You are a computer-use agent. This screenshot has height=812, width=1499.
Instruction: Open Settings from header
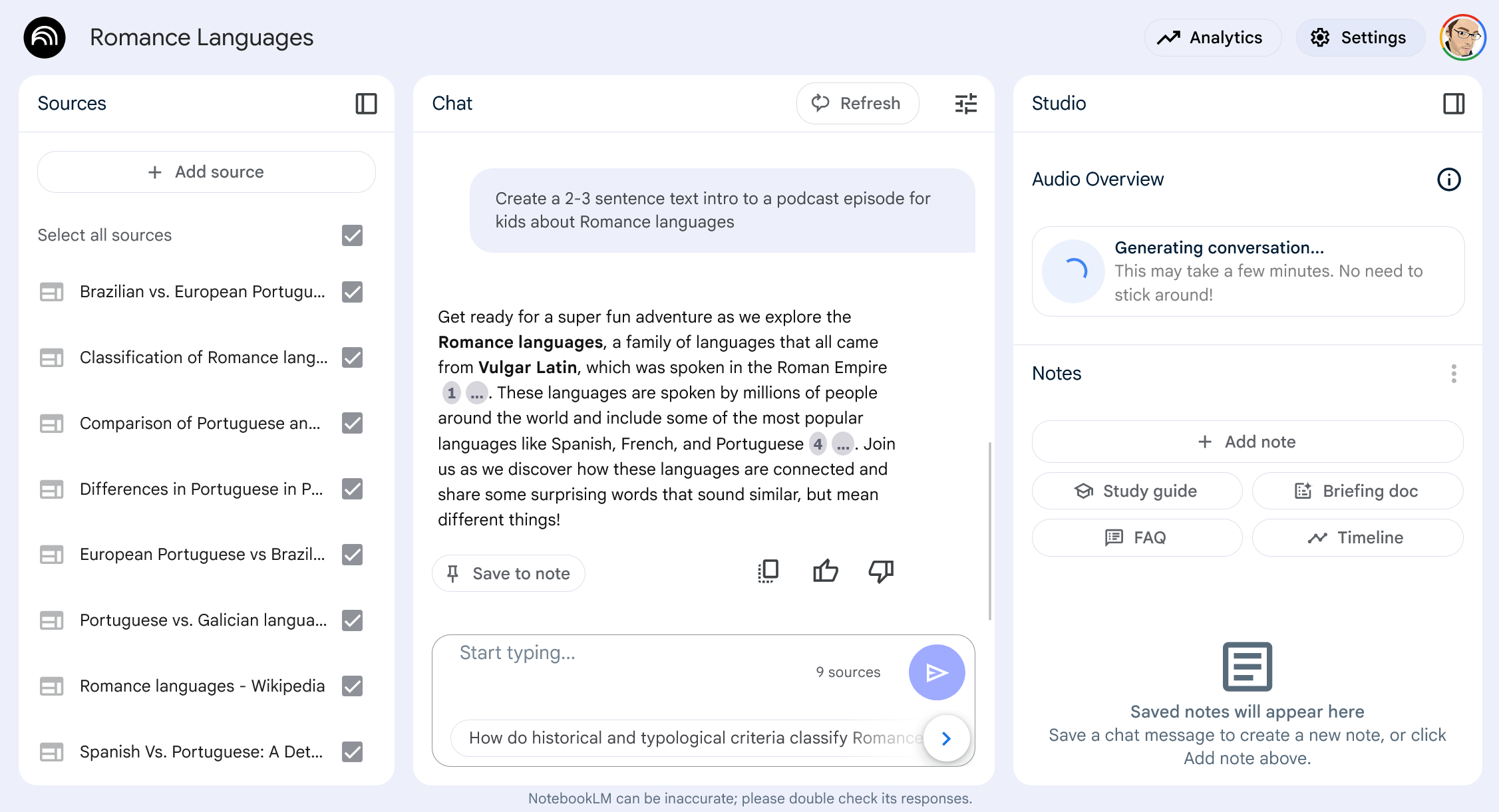1359,38
